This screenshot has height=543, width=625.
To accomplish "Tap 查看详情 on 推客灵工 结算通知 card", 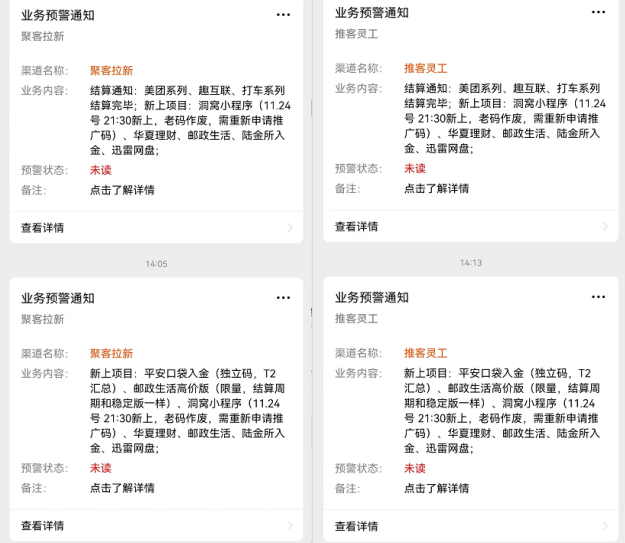I will (x=357, y=227).
